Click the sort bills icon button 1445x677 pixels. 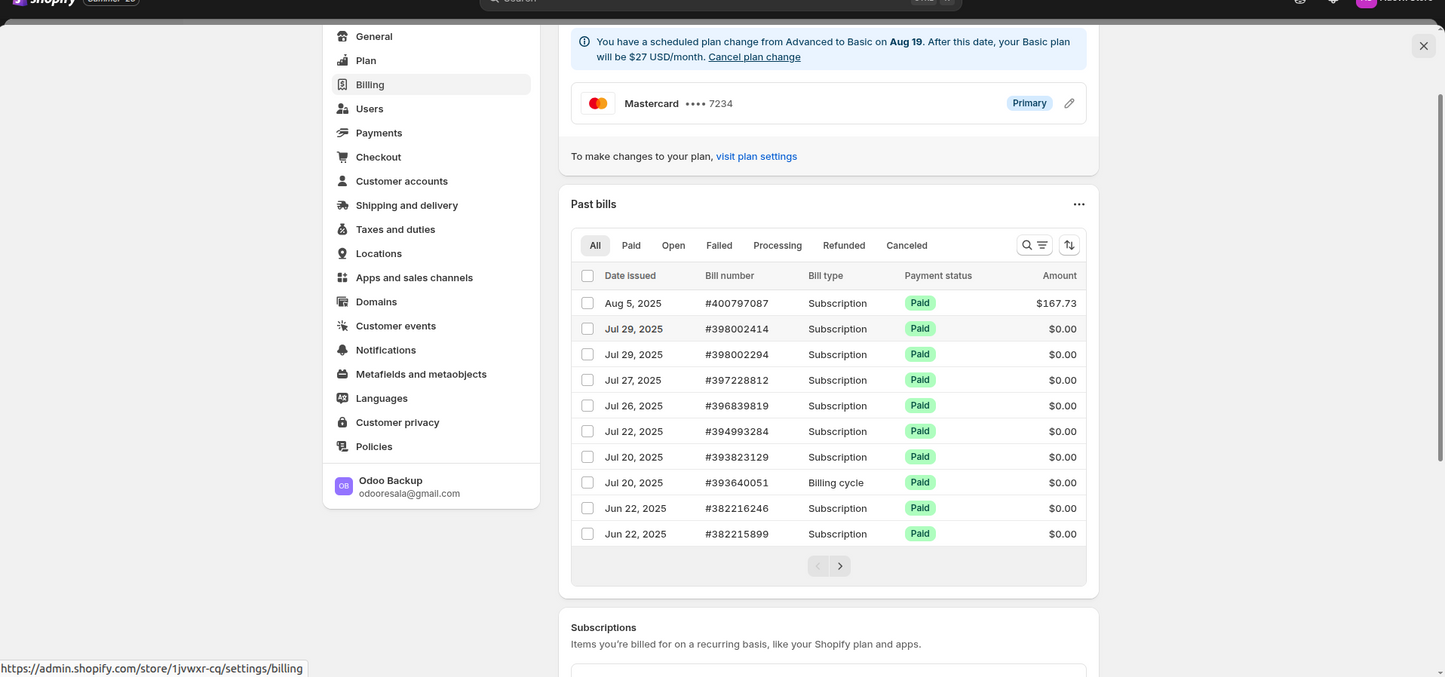point(1069,245)
